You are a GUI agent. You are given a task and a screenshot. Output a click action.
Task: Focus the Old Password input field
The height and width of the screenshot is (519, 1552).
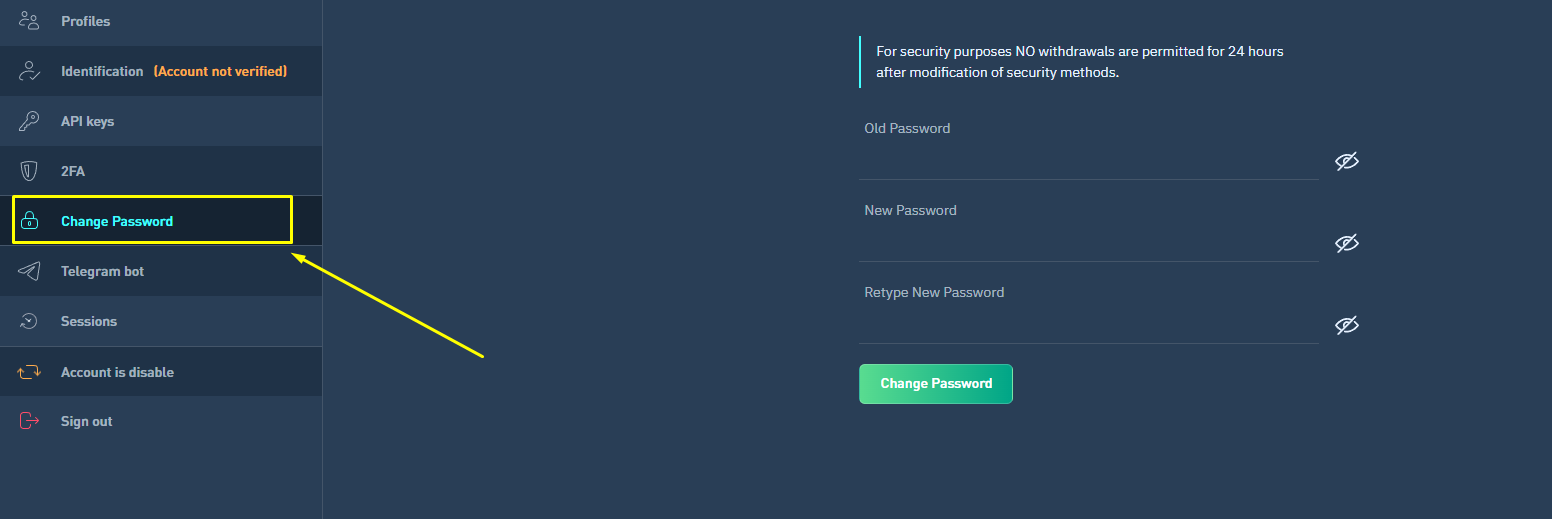point(1089,161)
